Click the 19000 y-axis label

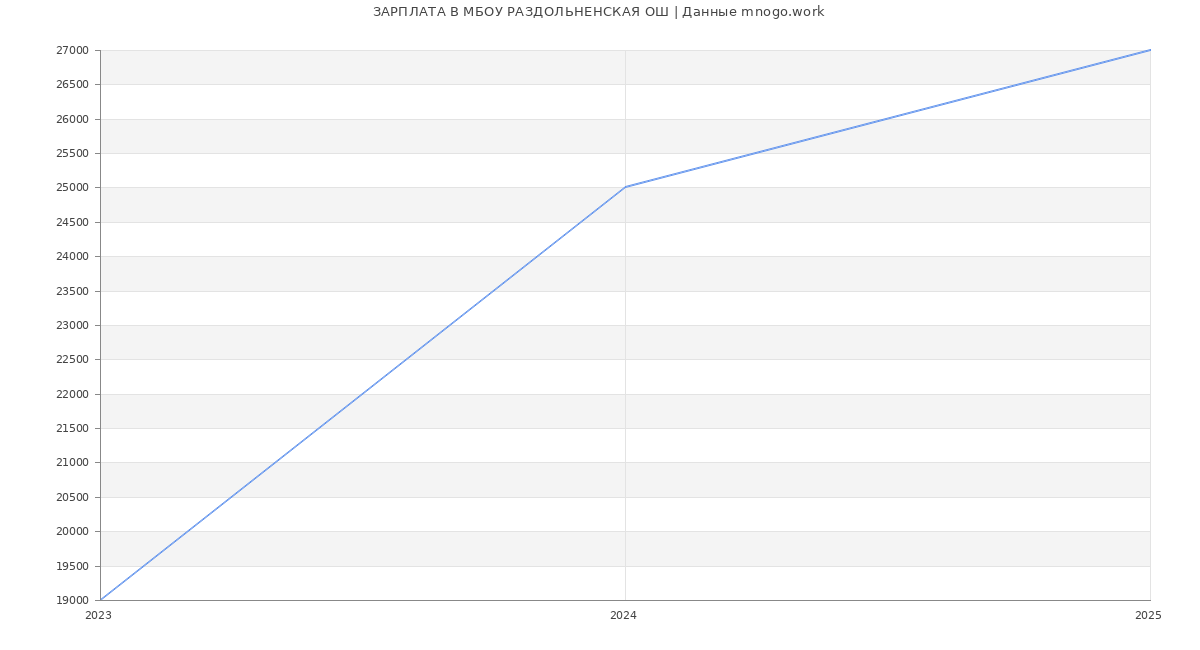click(x=72, y=601)
